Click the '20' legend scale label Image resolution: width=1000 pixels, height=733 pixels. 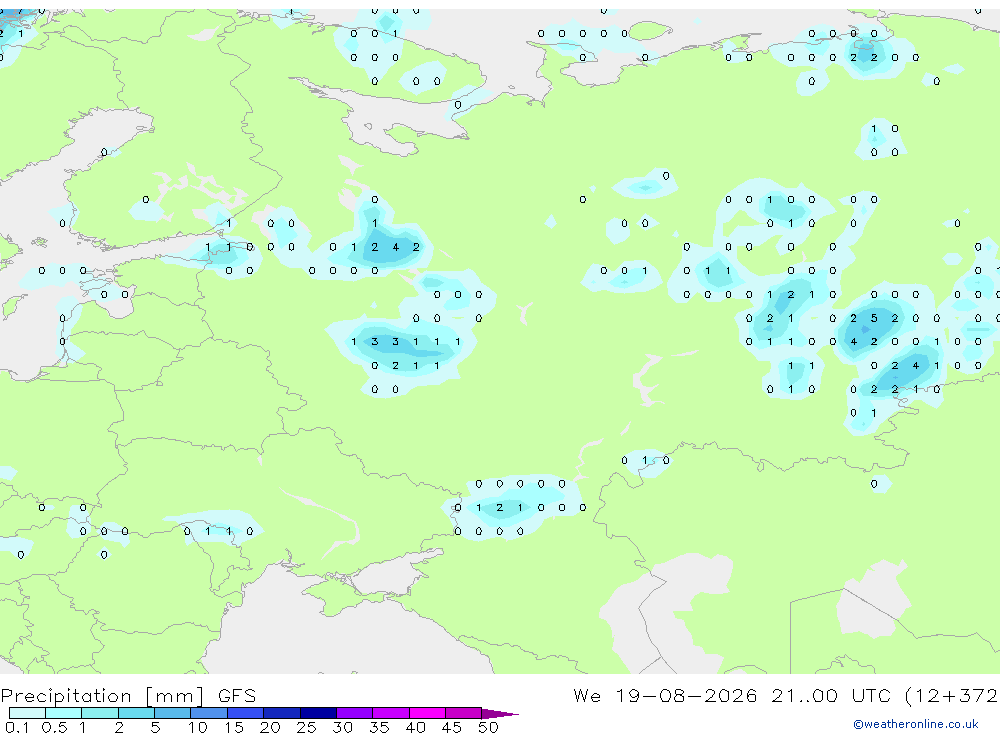[270, 727]
